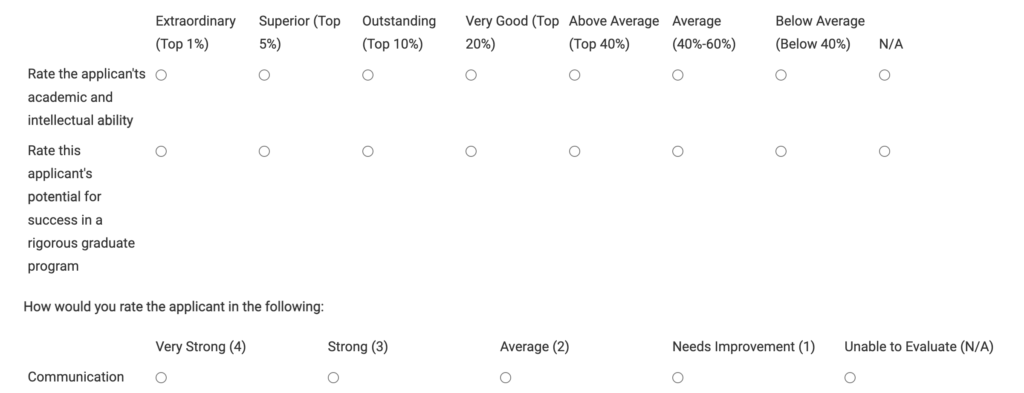Rate graduate program potential as Extraordinary

click(x=161, y=151)
